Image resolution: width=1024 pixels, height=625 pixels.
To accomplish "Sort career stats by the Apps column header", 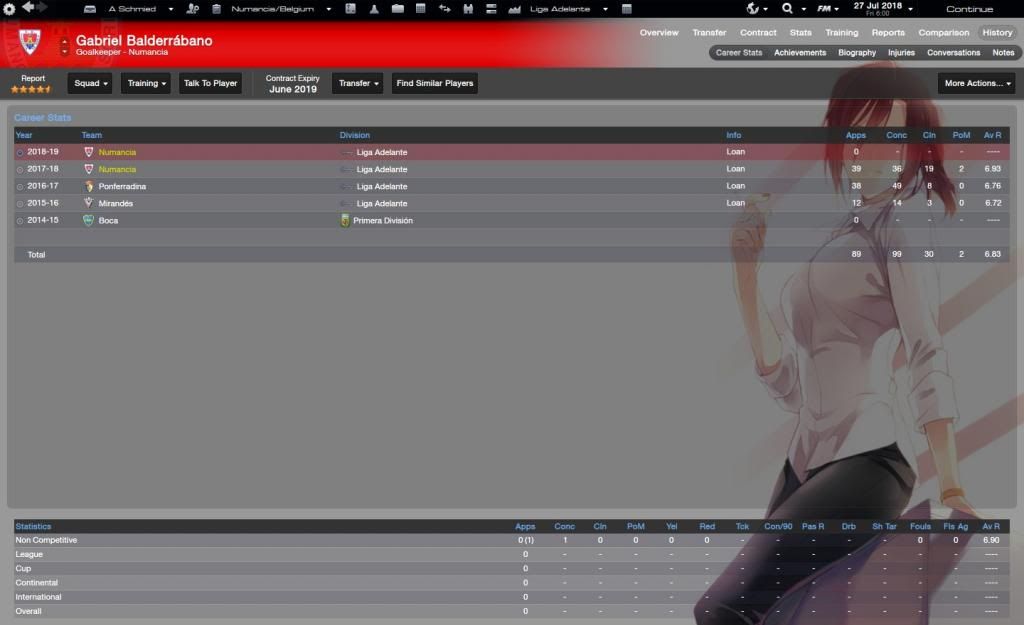I will pyautogui.click(x=856, y=135).
